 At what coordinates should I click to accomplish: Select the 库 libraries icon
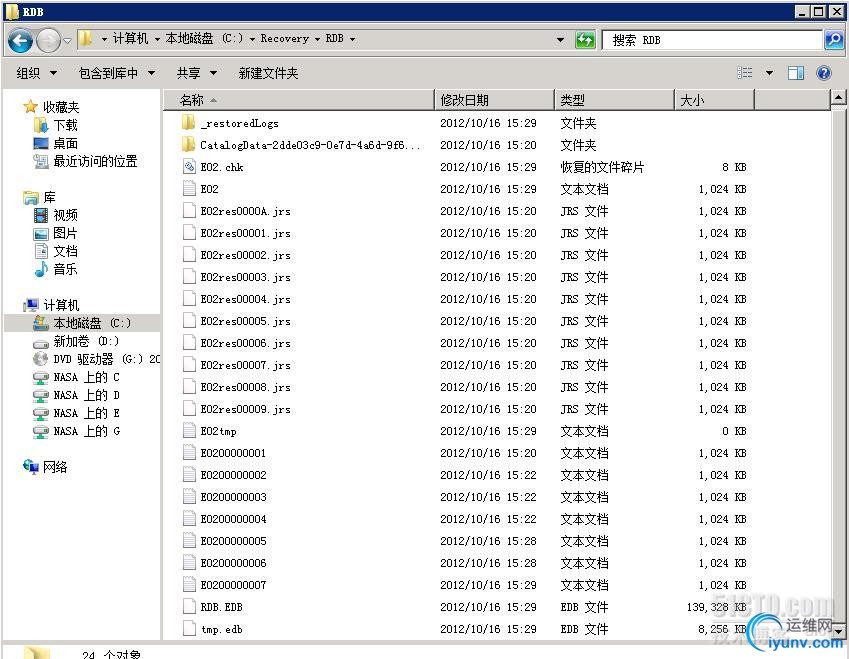click(x=31, y=198)
